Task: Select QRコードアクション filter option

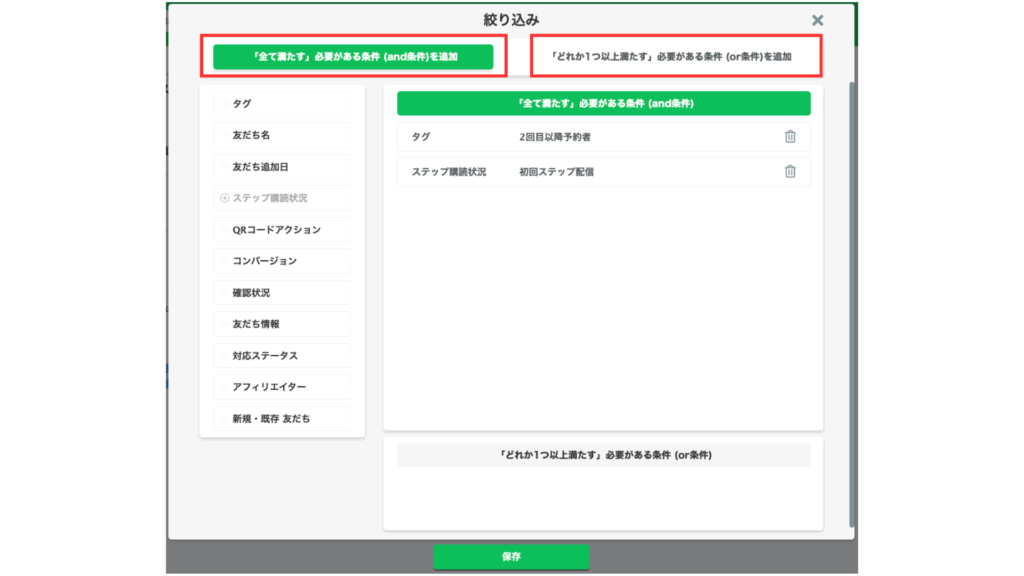Action: 282,230
